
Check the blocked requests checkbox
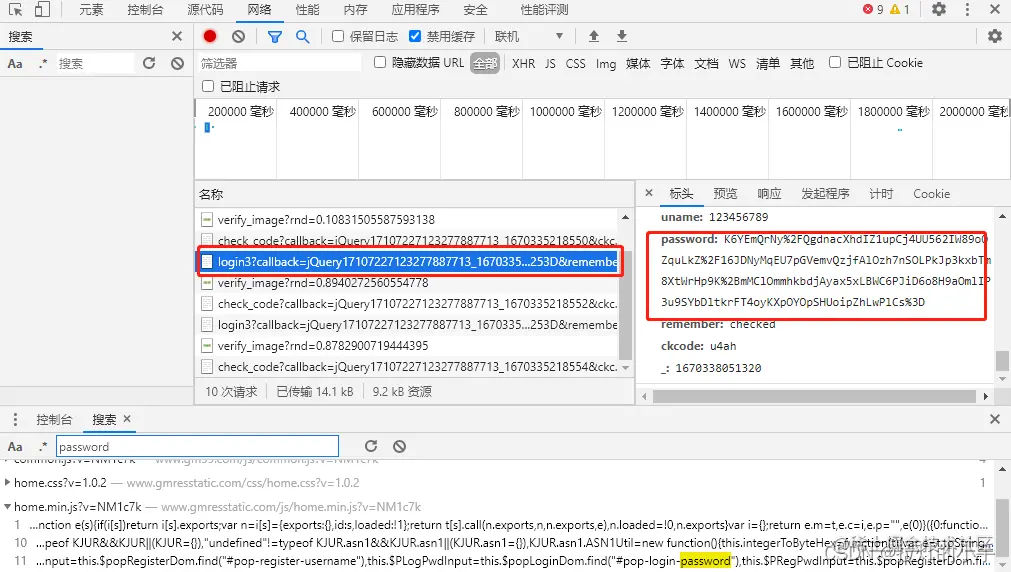(x=208, y=86)
